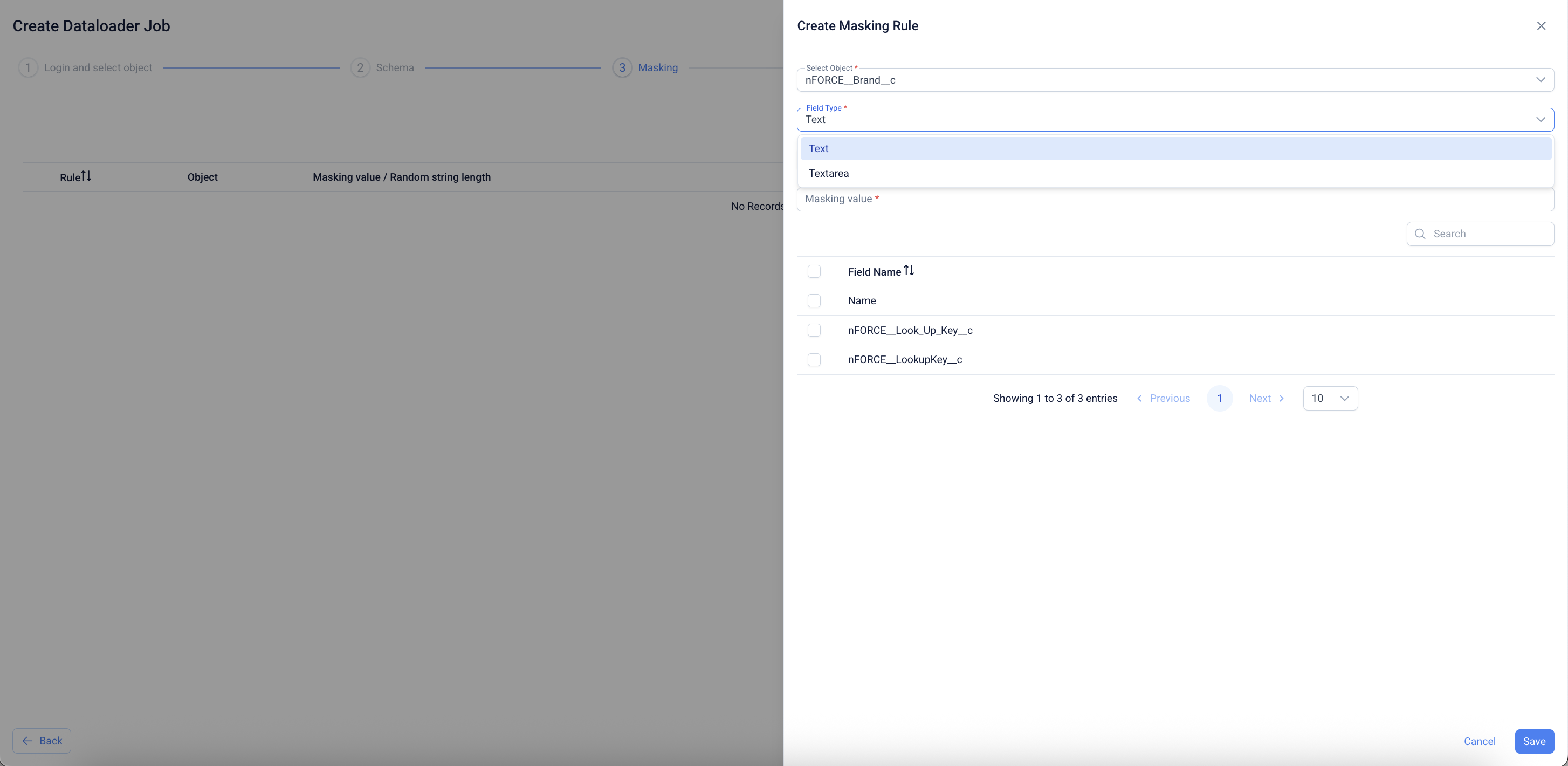Image resolution: width=1568 pixels, height=766 pixels.
Task: Click the search magnifier icon
Action: pos(1420,234)
